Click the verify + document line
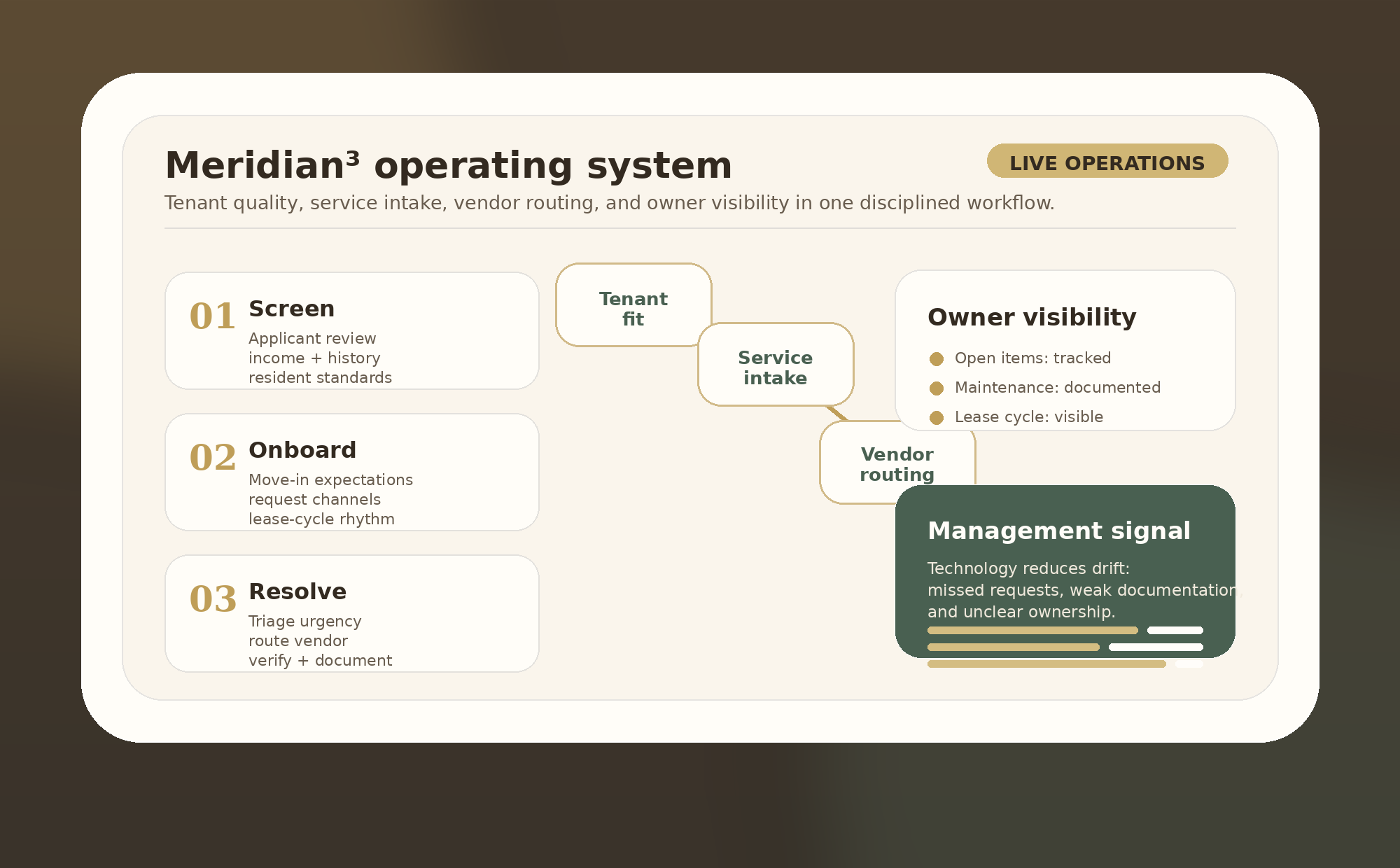Image resolution: width=1400 pixels, height=868 pixels. [320, 660]
